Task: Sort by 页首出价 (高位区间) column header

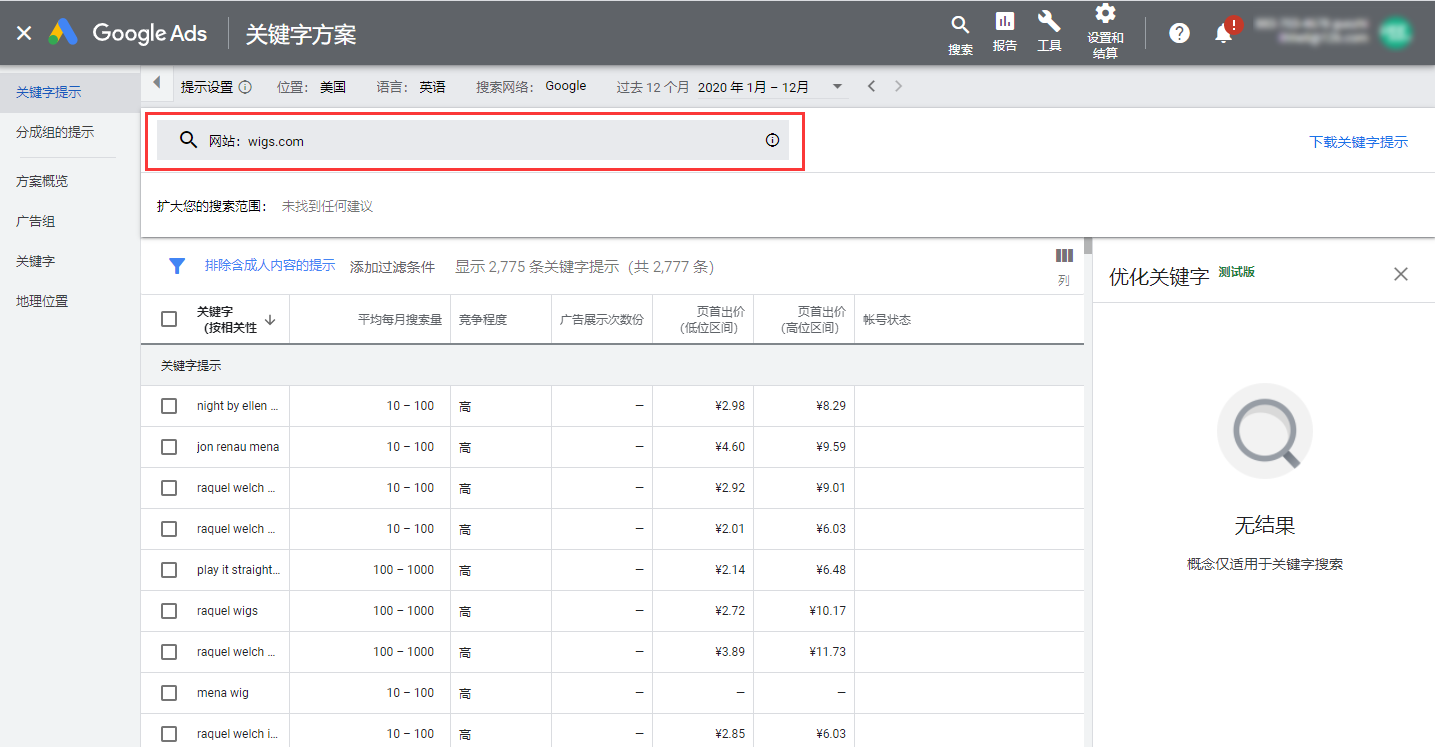Action: click(813, 320)
